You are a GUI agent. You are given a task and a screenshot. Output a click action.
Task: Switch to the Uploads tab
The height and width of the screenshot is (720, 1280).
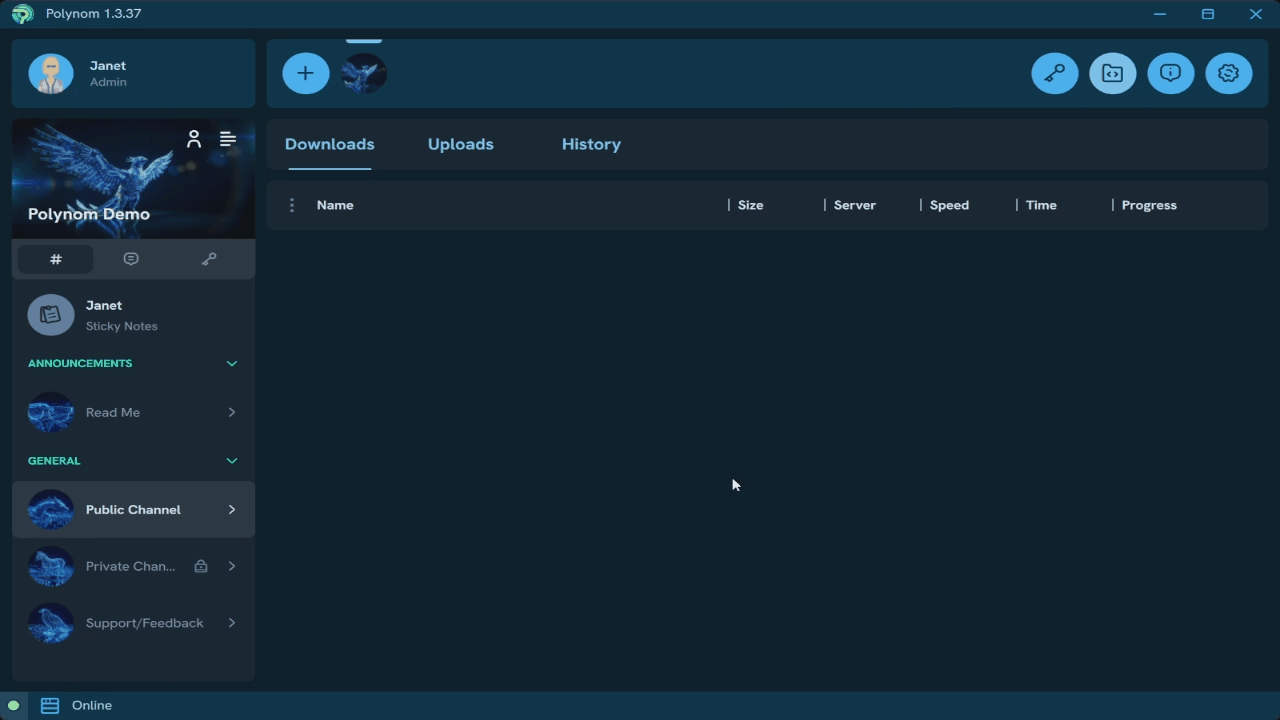(460, 144)
